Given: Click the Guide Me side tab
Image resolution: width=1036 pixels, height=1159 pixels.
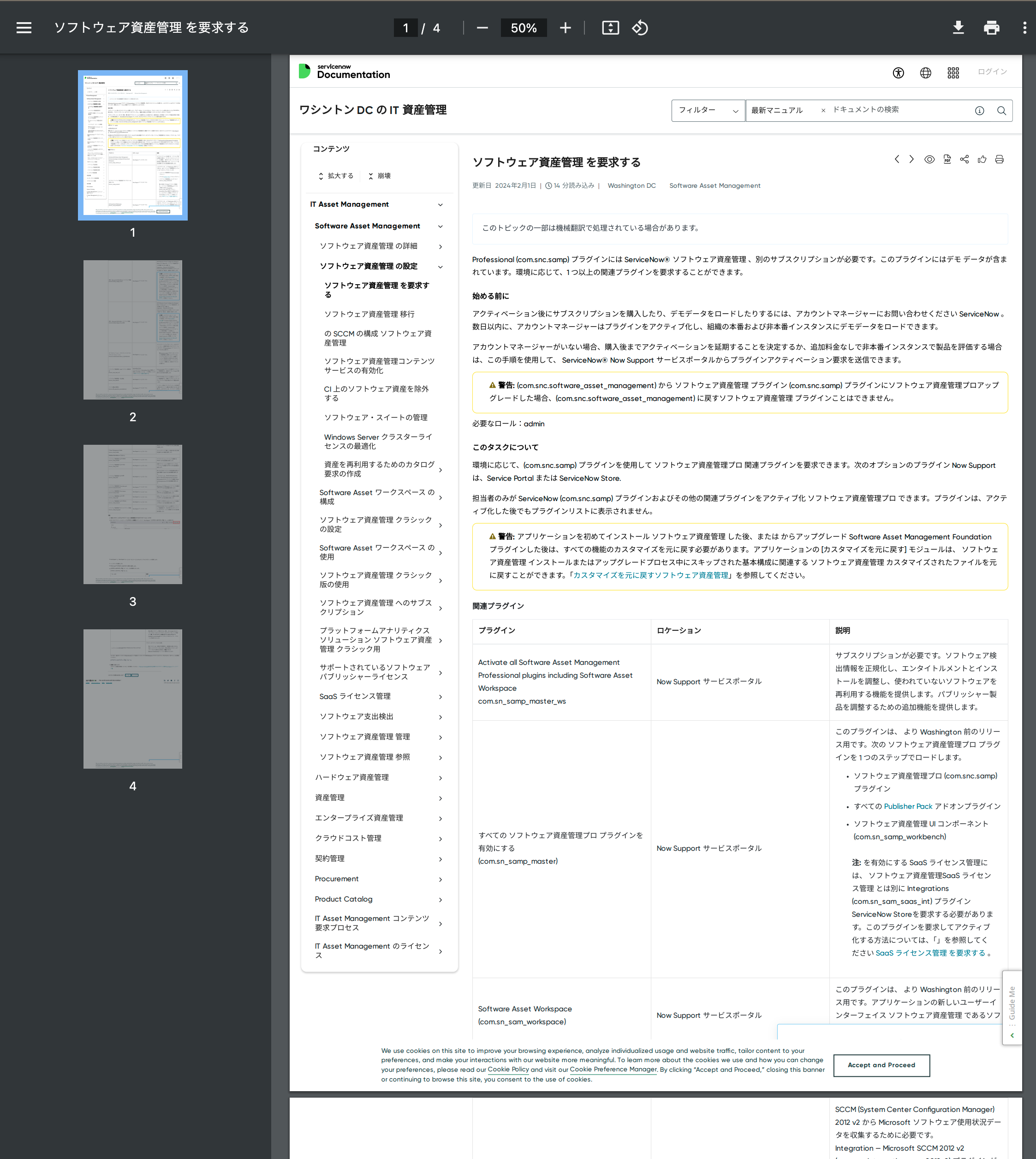Looking at the screenshot, I should pyautogui.click(x=1012, y=1008).
